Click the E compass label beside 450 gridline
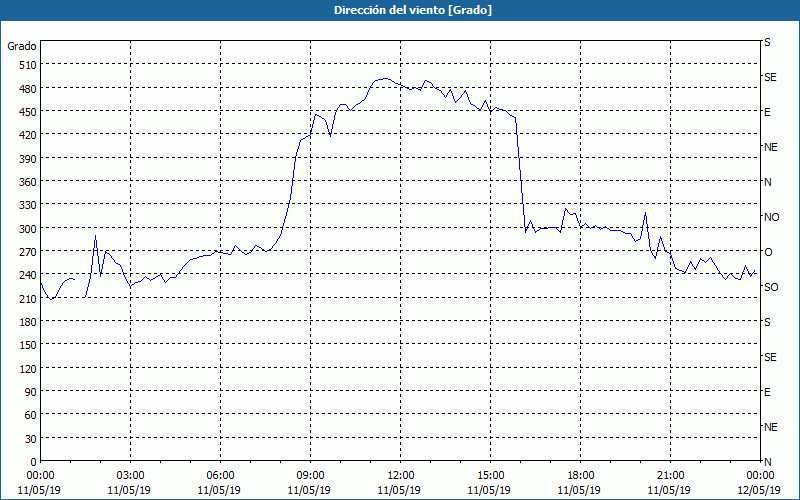 (767, 112)
